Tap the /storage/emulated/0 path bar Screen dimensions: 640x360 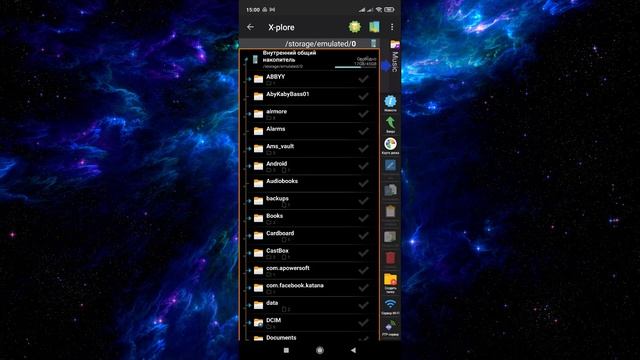click(309, 43)
